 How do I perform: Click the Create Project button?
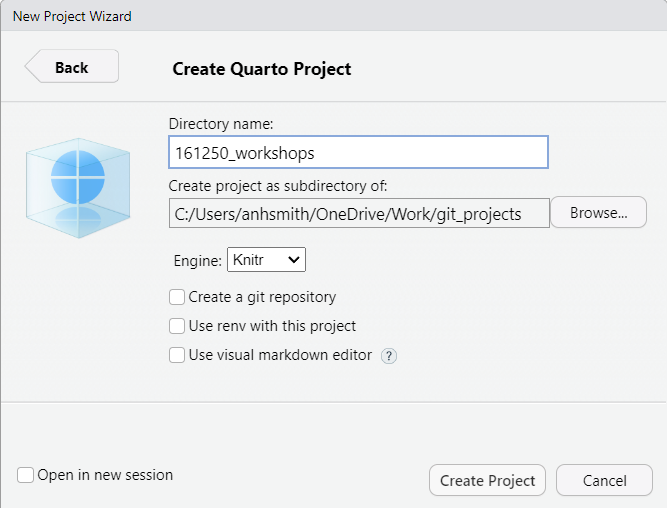pos(487,480)
